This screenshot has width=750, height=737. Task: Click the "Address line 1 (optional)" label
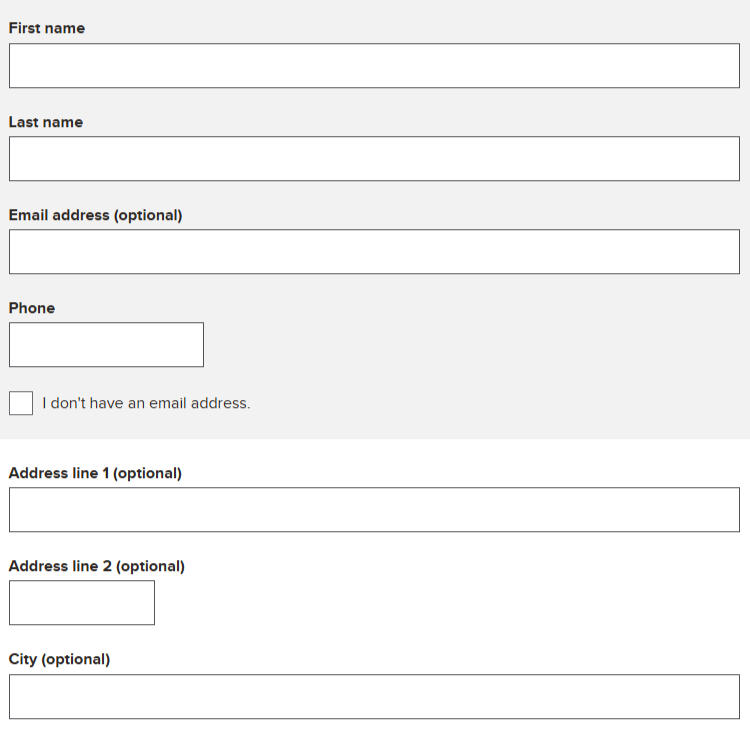point(95,473)
